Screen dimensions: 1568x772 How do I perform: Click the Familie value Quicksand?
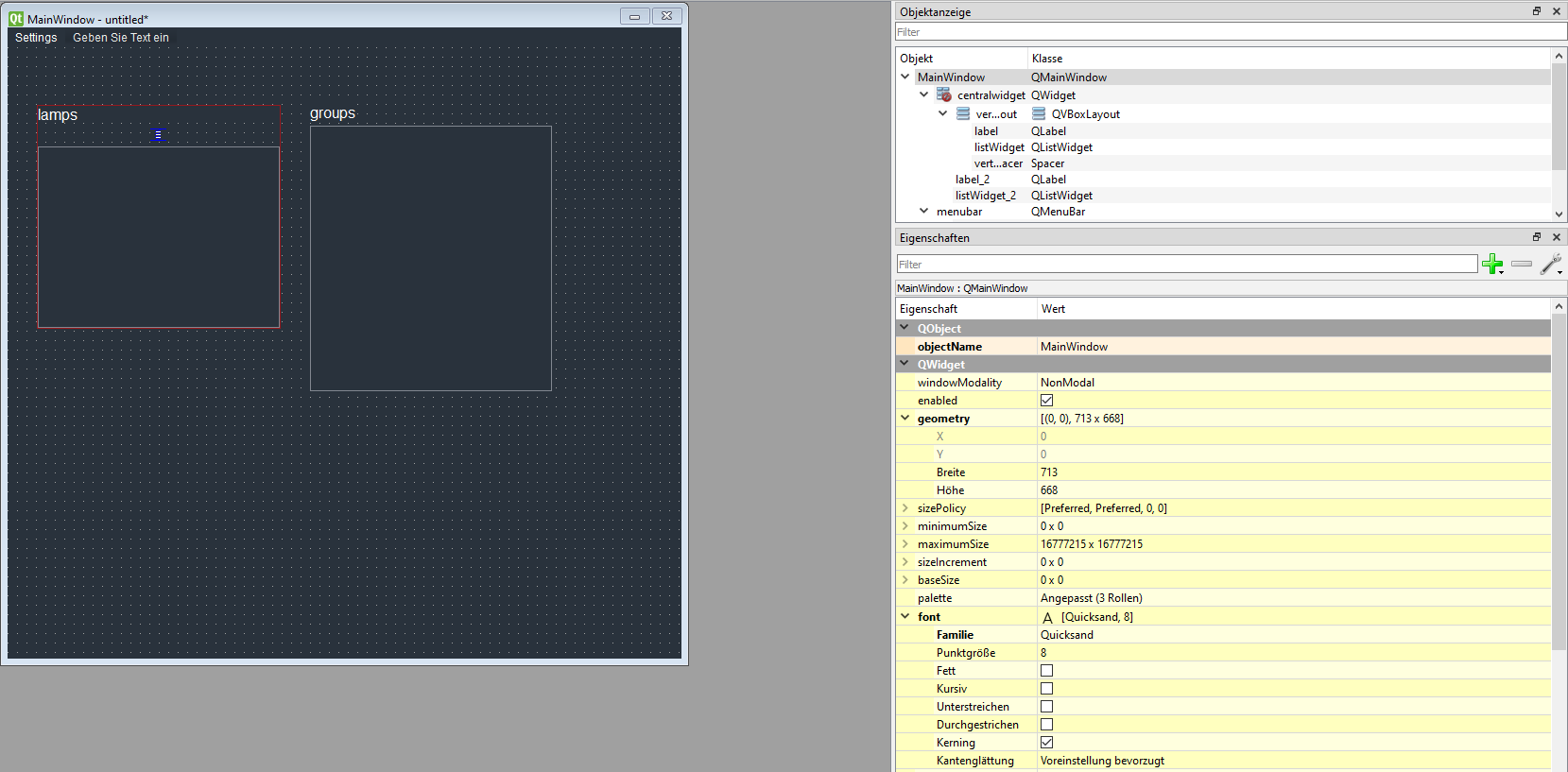tap(1294, 635)
